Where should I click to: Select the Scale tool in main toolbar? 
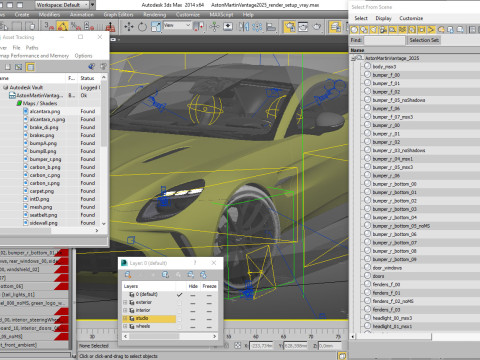pos(156,27)
